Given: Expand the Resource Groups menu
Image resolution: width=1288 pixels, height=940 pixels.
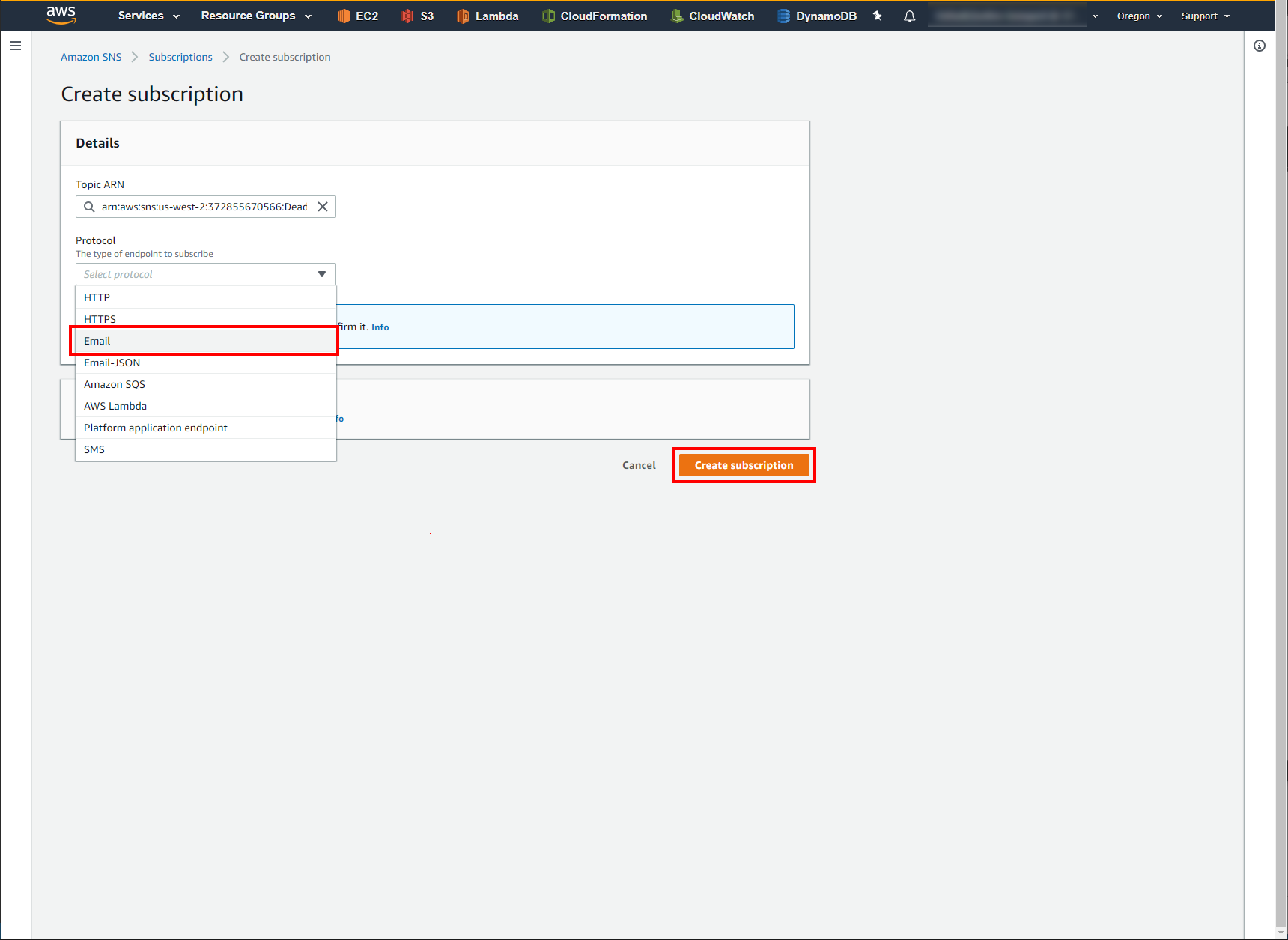Looking at the screenshot, I should pyautogui.click(x=255, y=16).
